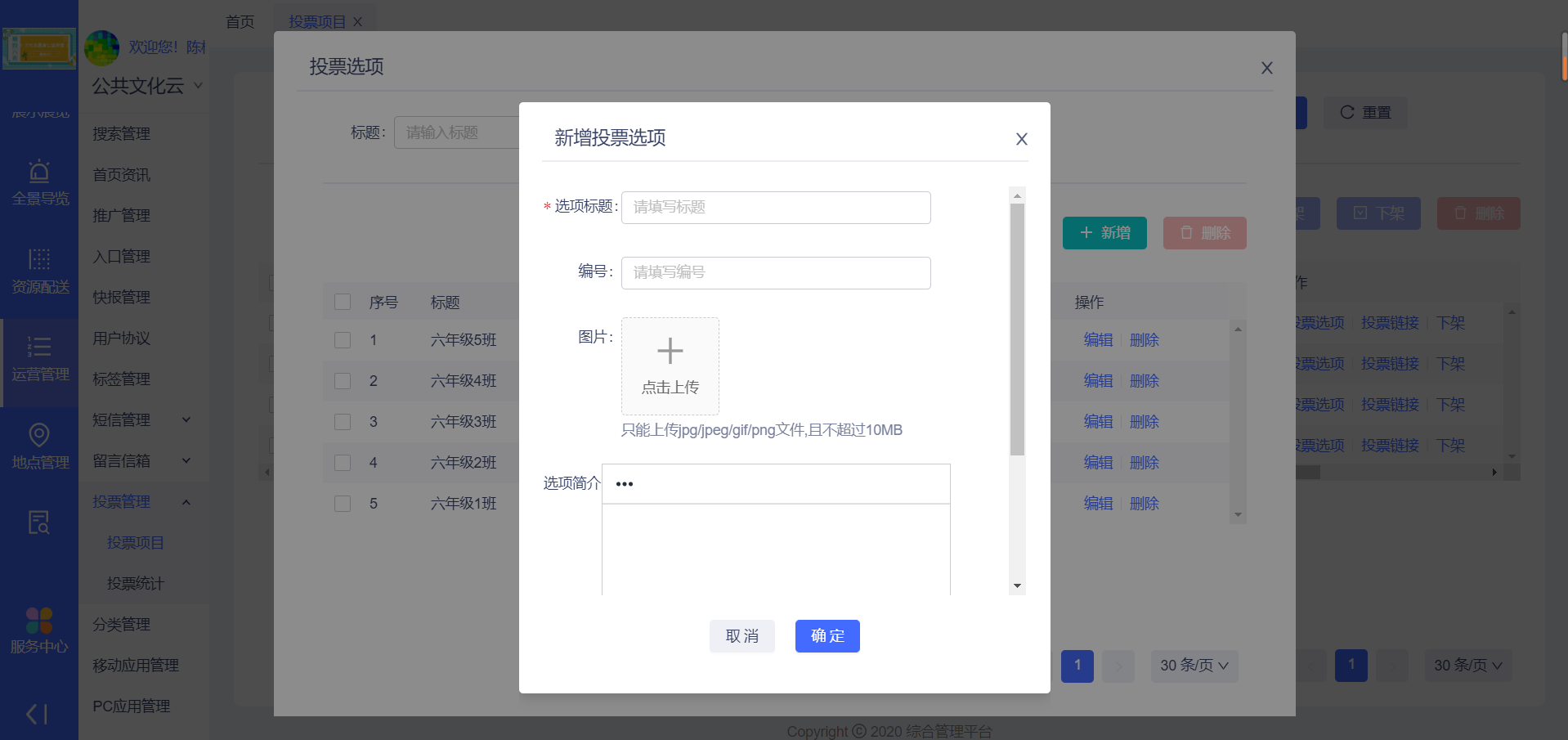Screen dimensions: 1568x740
Task: Open the 全景导览 sidebar icon
Action: [x=39, y=182]
